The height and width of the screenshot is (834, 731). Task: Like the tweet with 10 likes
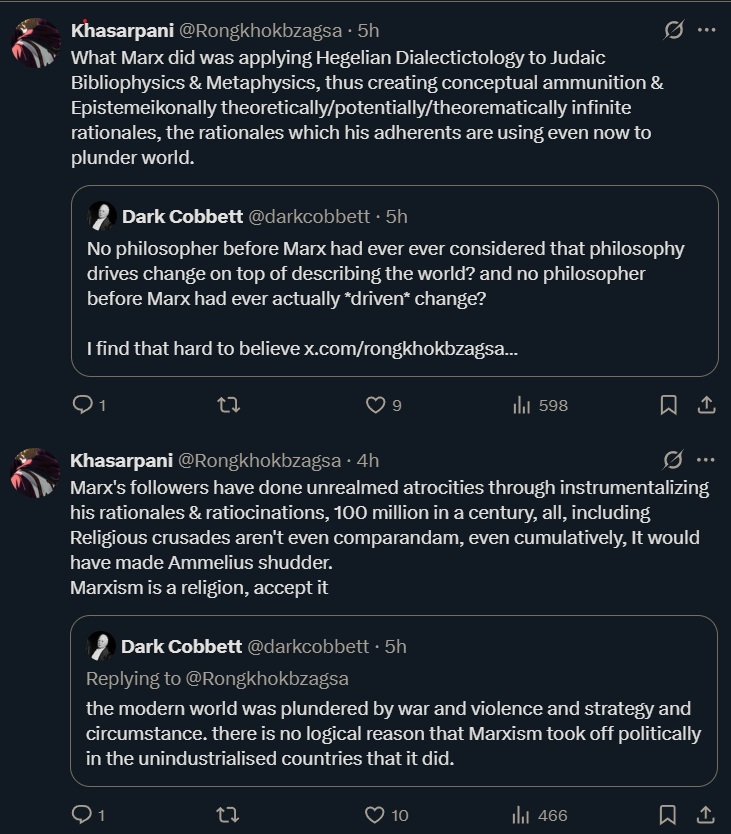[x=375, y=815]
